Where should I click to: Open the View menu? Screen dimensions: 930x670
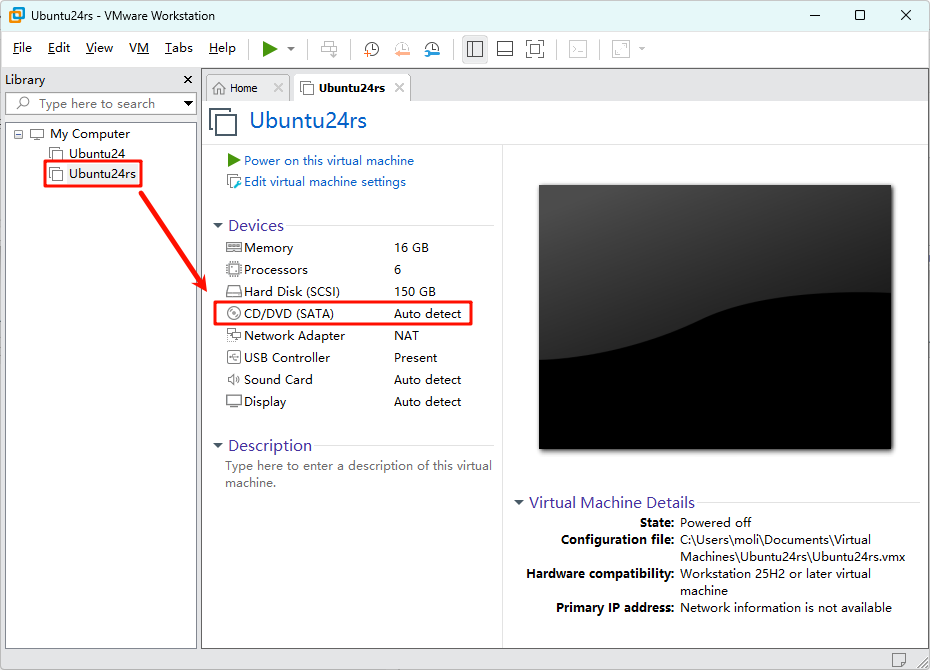tap(99, 47)
